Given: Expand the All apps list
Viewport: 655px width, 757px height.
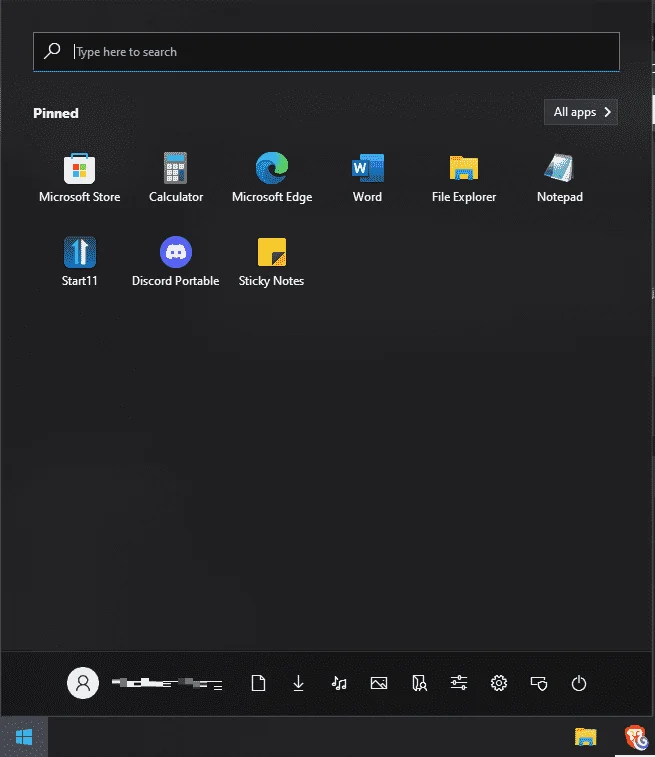Looking at the screenshot, I should 581,112.
